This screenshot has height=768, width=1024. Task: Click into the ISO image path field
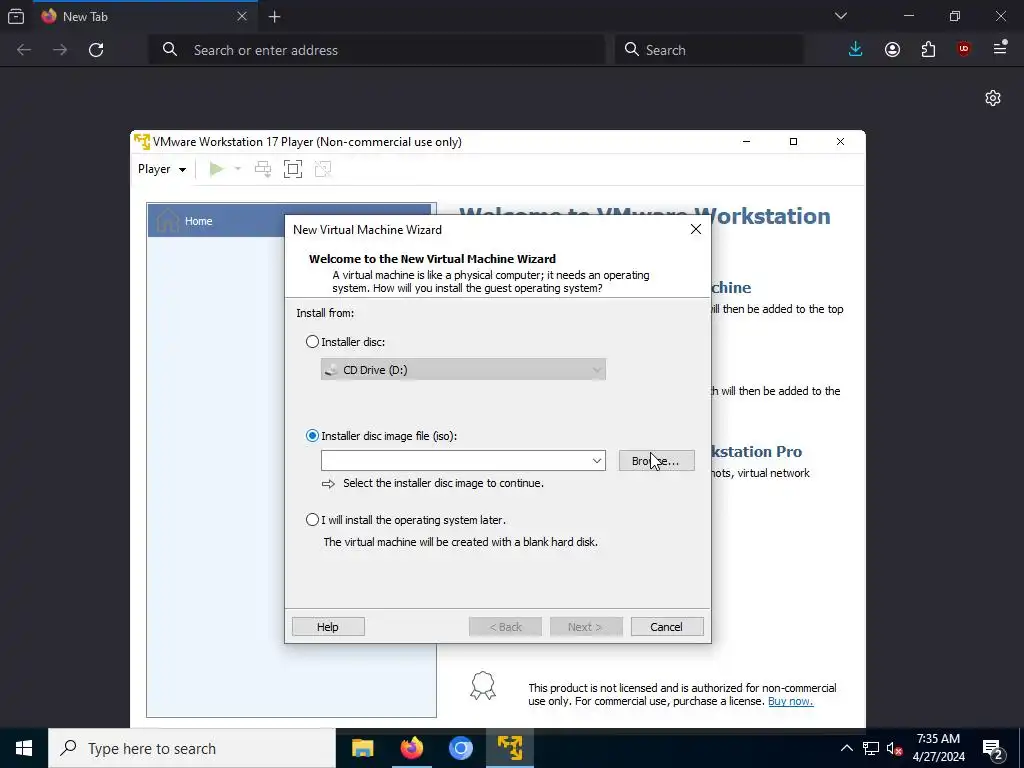click(455, 460)
